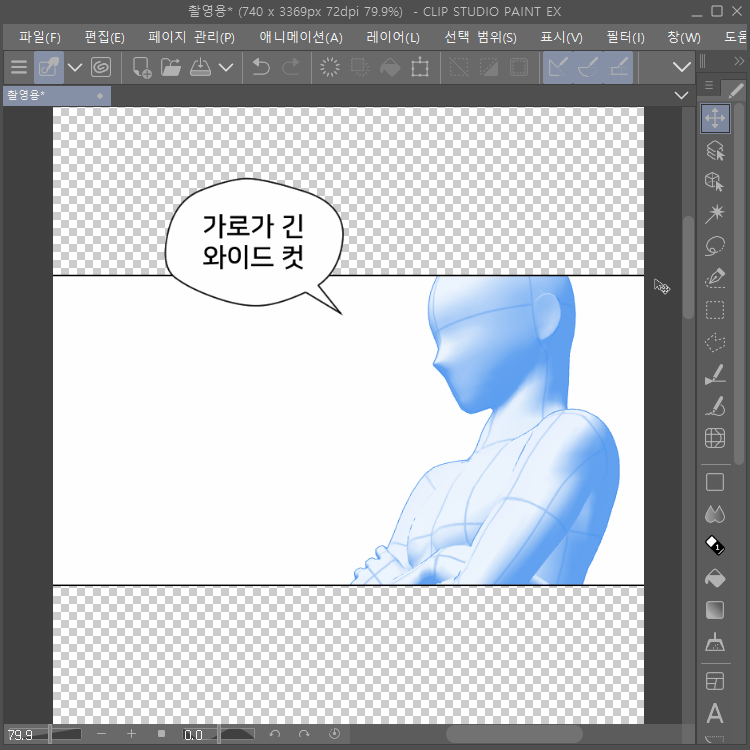The height and width of the screenshot is (750, 750).
Task: Select the dust removal correction tool
Action: (x=715, y=642)
